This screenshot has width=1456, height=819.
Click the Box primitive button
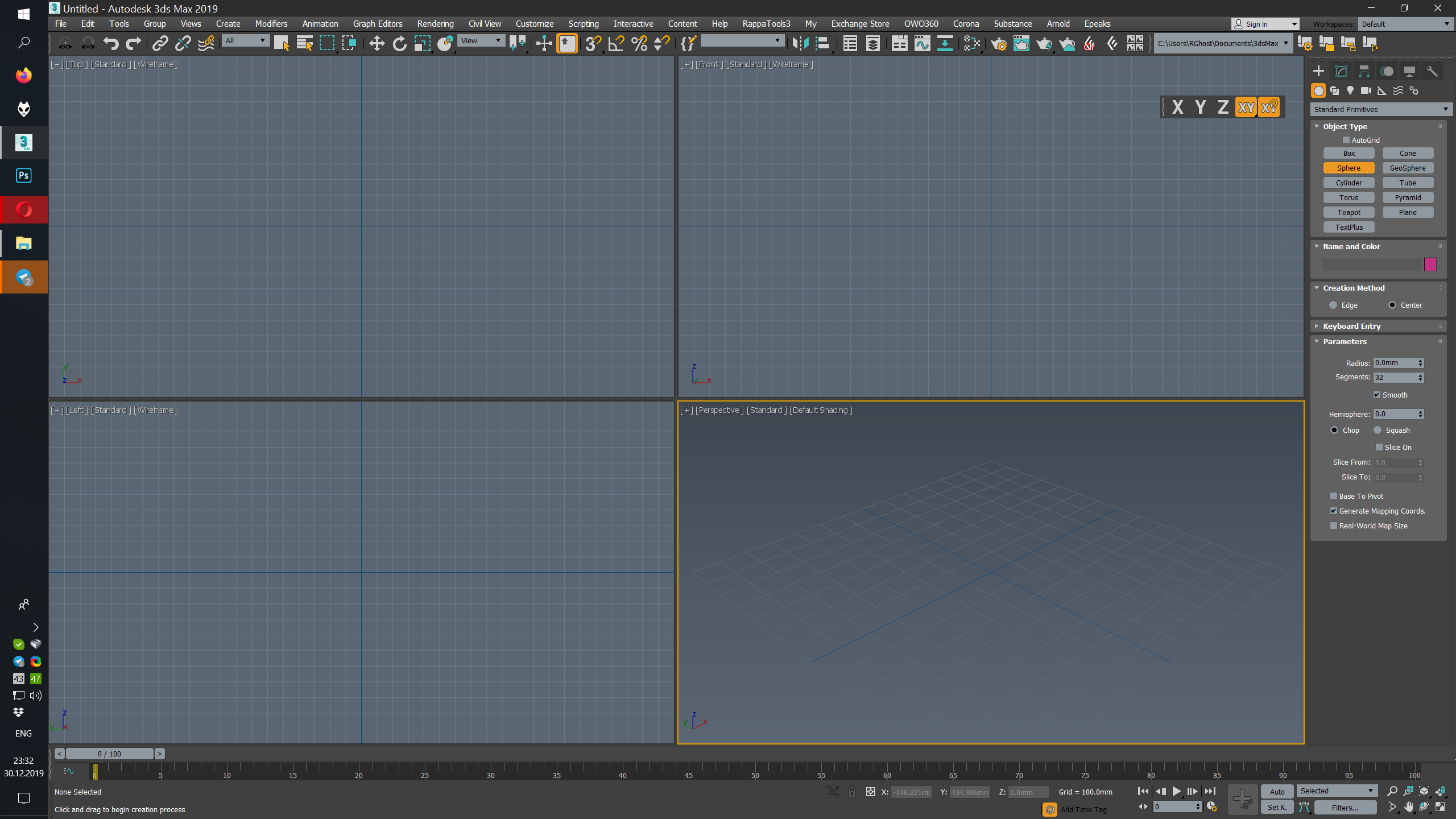(1349, 153)
